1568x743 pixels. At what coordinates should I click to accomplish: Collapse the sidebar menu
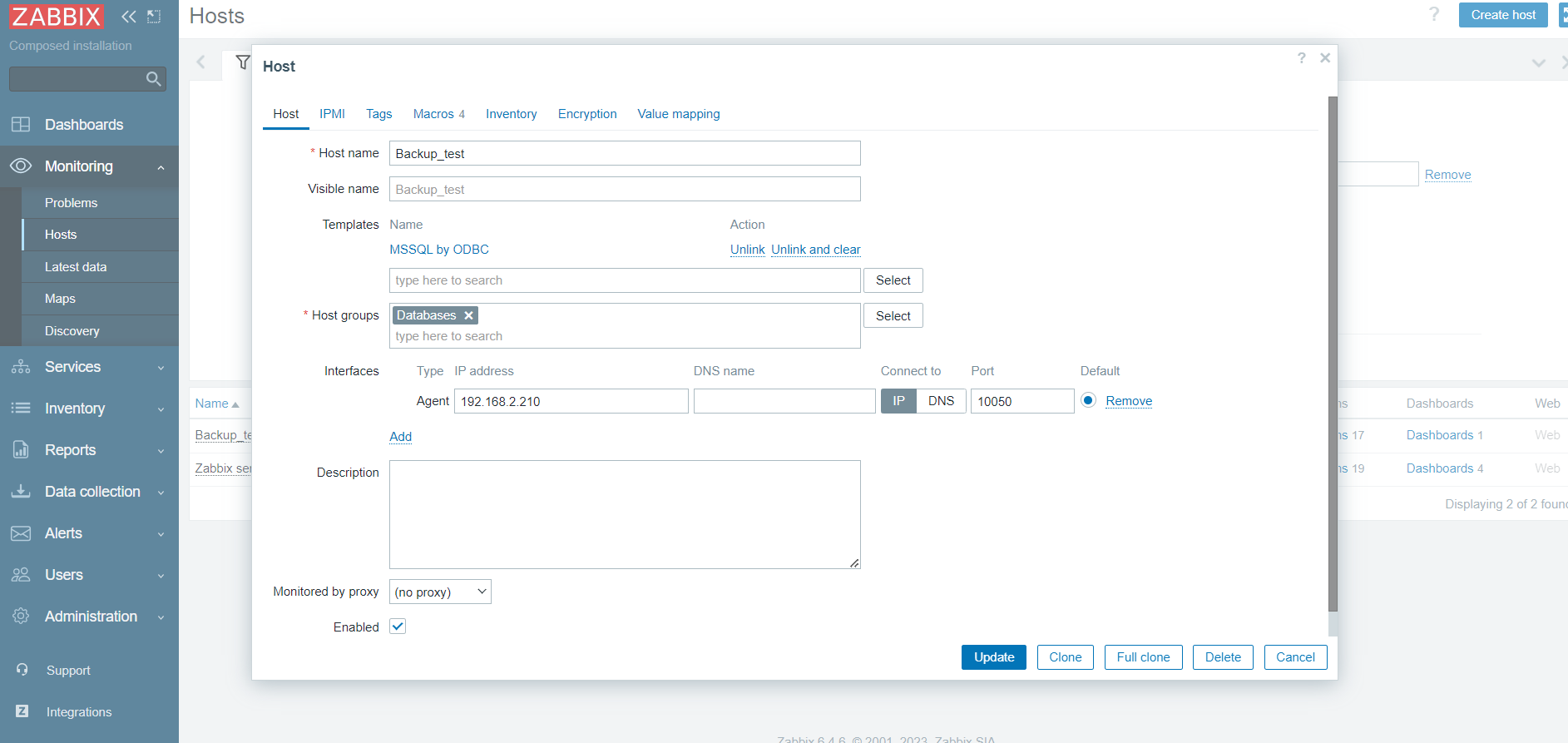pos(128,17)
